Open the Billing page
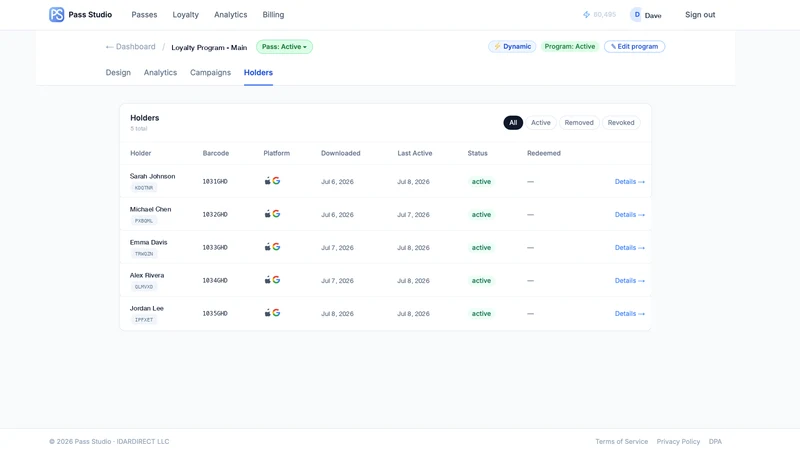Viewport: 800px width, 450px height. [273, 15]
